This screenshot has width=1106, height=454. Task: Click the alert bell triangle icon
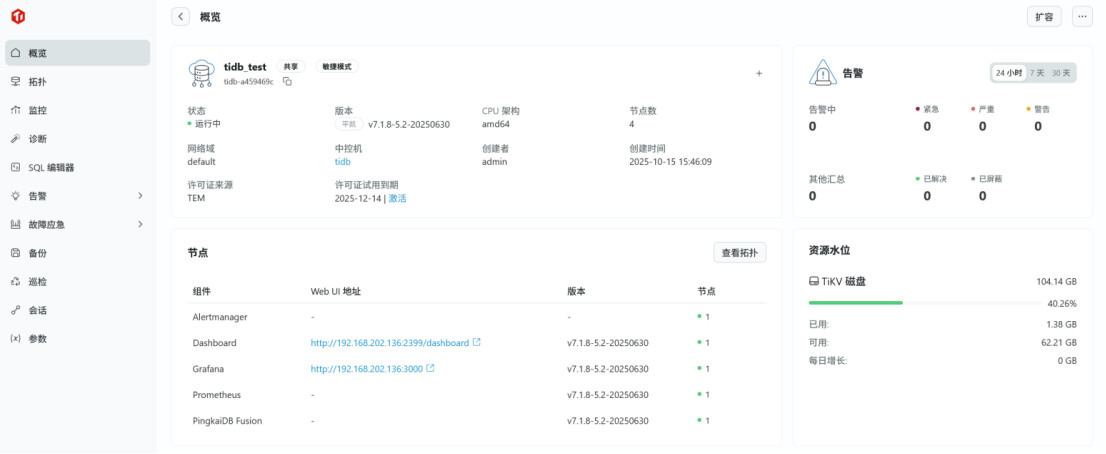[x=822, y=73]
